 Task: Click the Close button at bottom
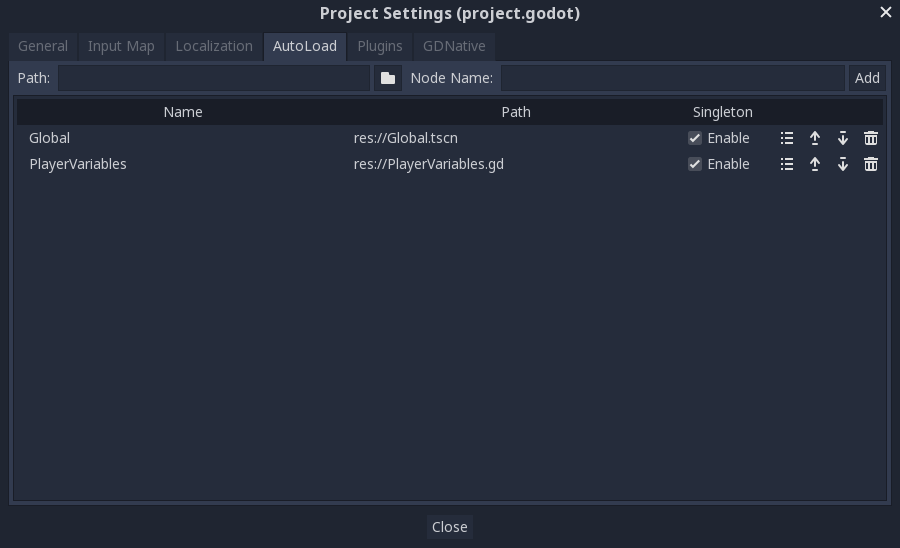450,527
